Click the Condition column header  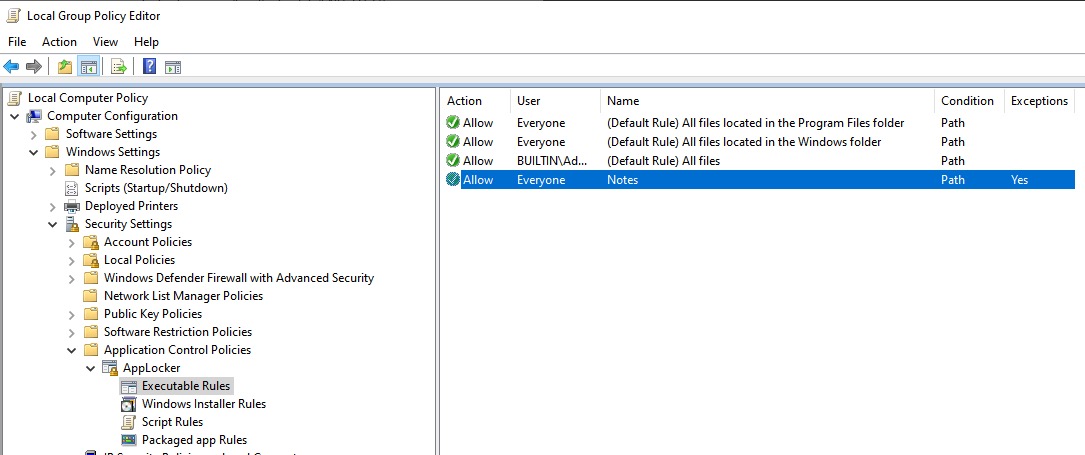[x=967, y=101]
